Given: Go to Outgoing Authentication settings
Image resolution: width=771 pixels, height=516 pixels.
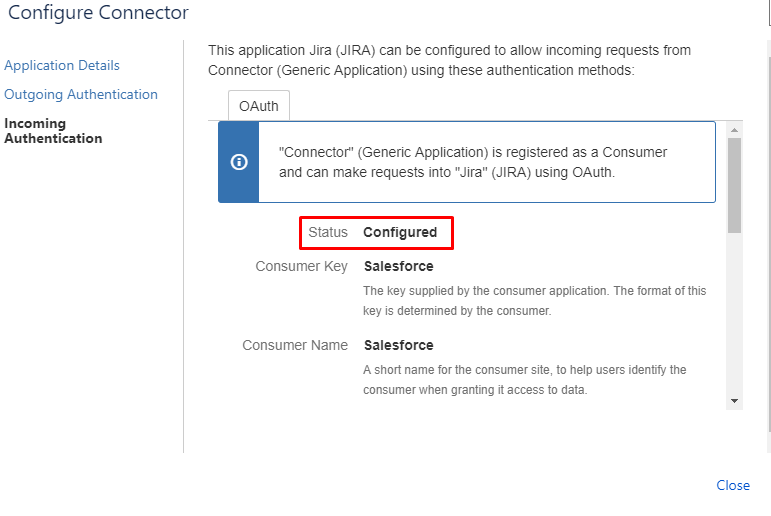Looking at the screenshot, I should pos(81,94).
